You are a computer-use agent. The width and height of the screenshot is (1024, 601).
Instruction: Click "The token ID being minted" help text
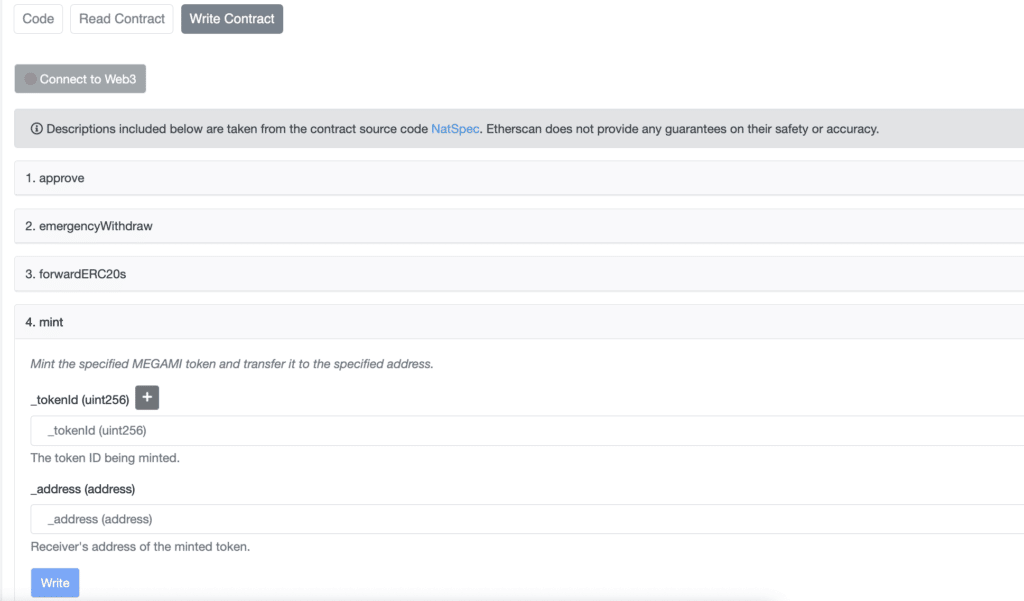pos(105,458)
